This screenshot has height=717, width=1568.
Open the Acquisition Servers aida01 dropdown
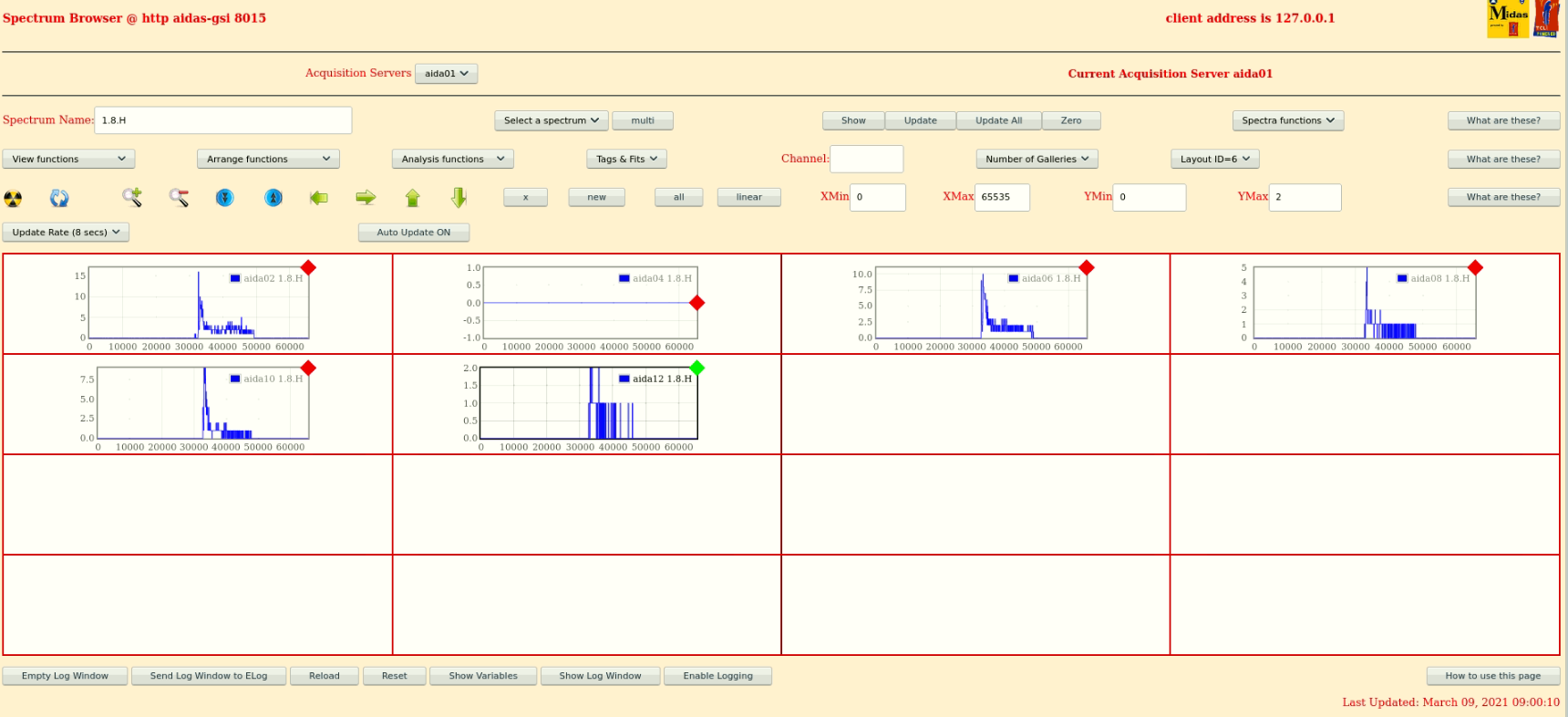pyautogui.click(x=446, y=74)
